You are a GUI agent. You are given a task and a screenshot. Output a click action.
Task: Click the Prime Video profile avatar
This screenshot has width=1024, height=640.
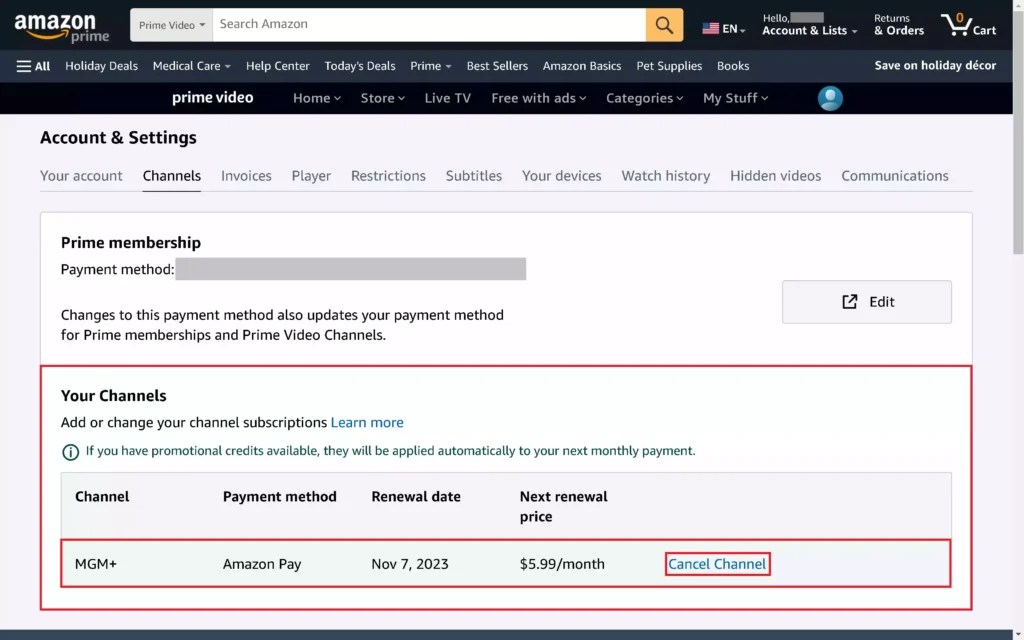pos(830,97)
